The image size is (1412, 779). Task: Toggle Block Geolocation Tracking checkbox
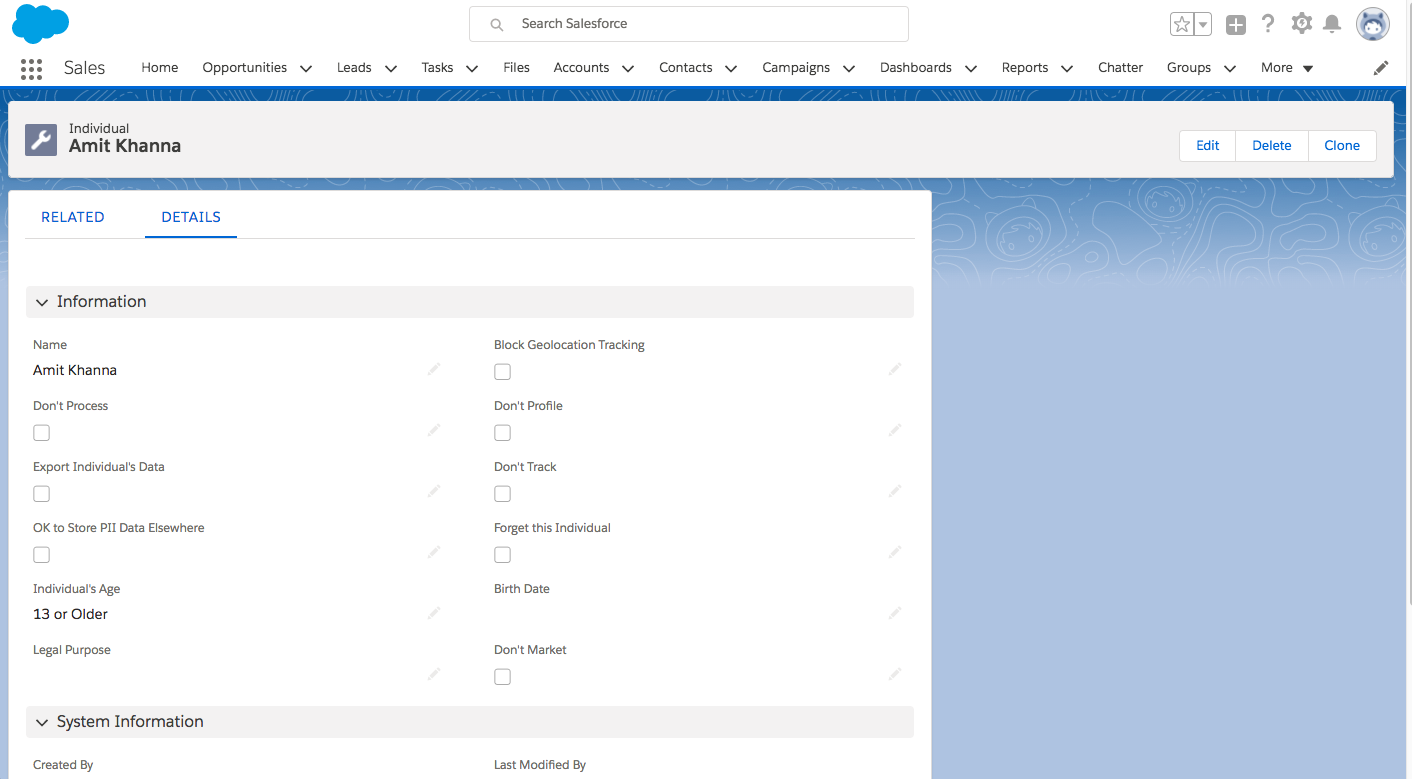click(502, 372)
